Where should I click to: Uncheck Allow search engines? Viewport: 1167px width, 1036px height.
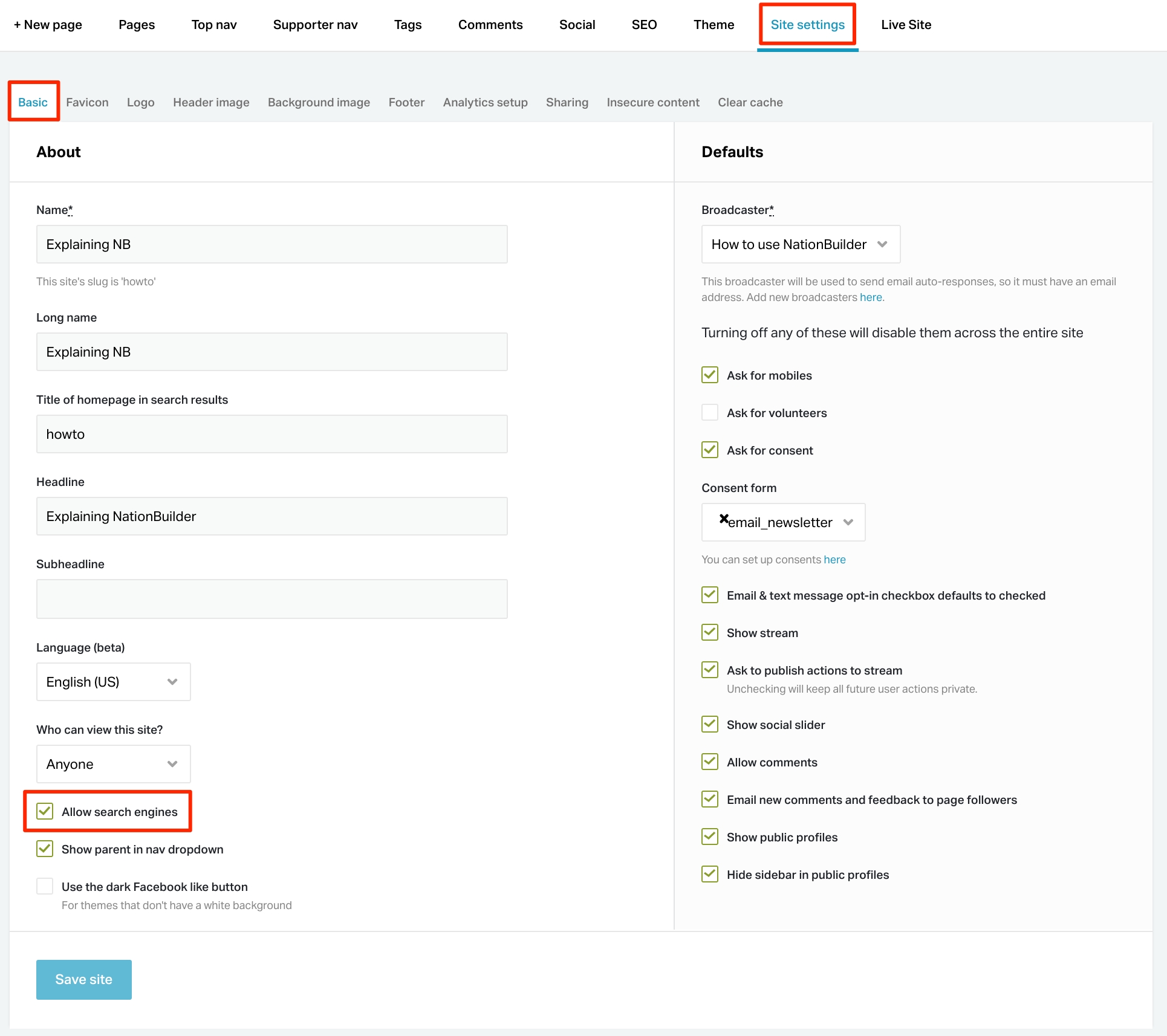(44, 811)
